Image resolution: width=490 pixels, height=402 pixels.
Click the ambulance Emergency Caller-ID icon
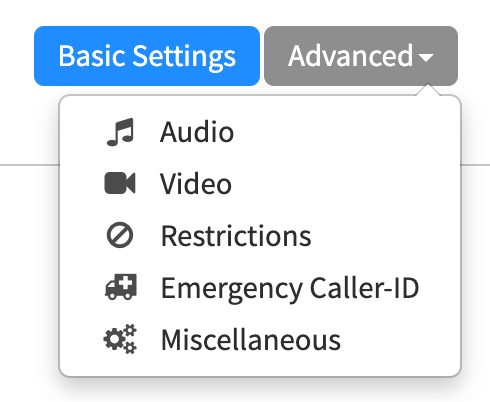pyautogui.click(x=121, y=287)
